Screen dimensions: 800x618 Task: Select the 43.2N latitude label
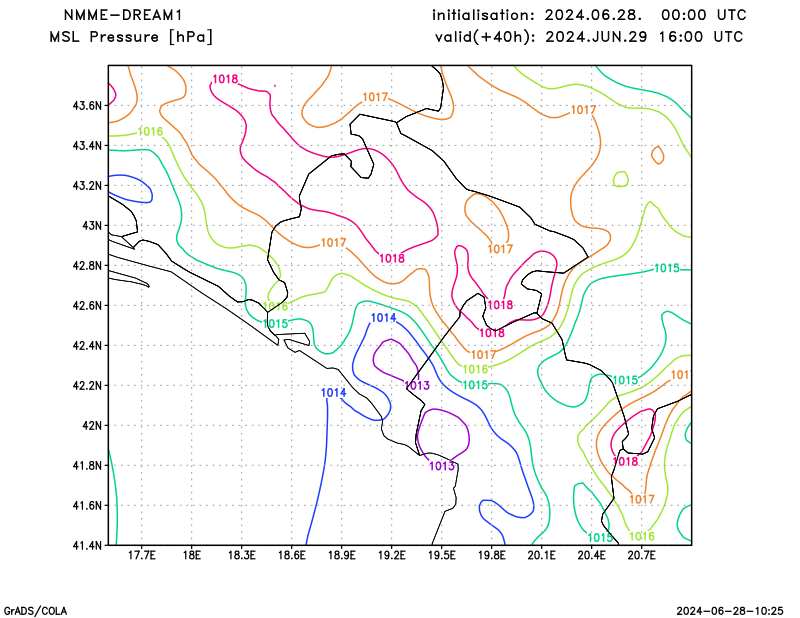[x=87, y=186]
